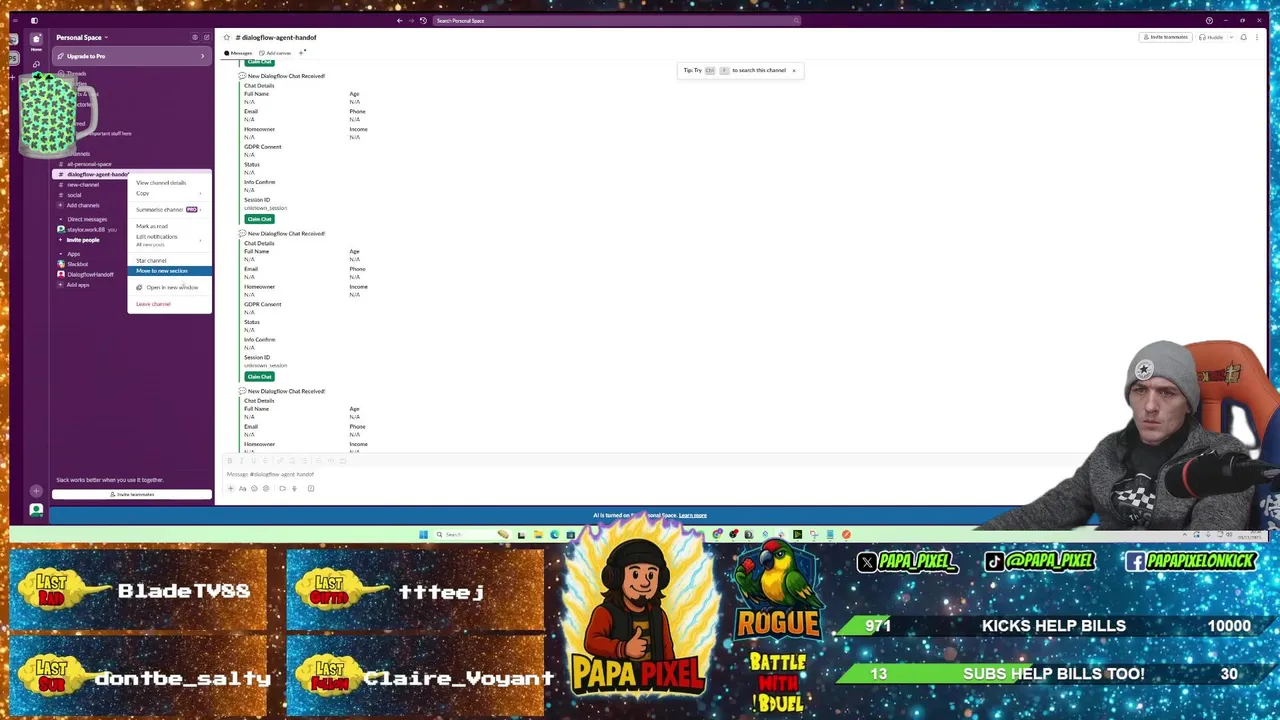The image size is (1280, 720).
Task: Open the social channel
Action: (74, 195)
